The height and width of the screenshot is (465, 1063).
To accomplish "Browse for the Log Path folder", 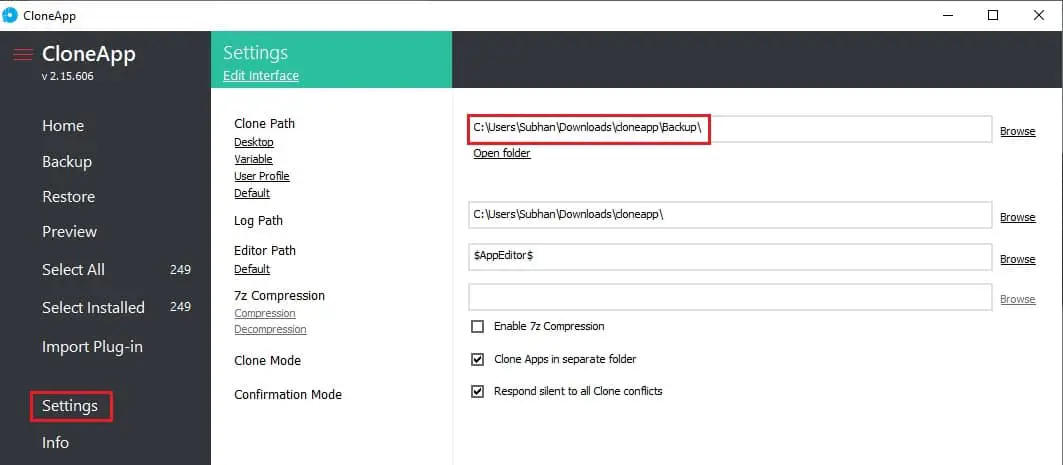I will pos(1018,217).
